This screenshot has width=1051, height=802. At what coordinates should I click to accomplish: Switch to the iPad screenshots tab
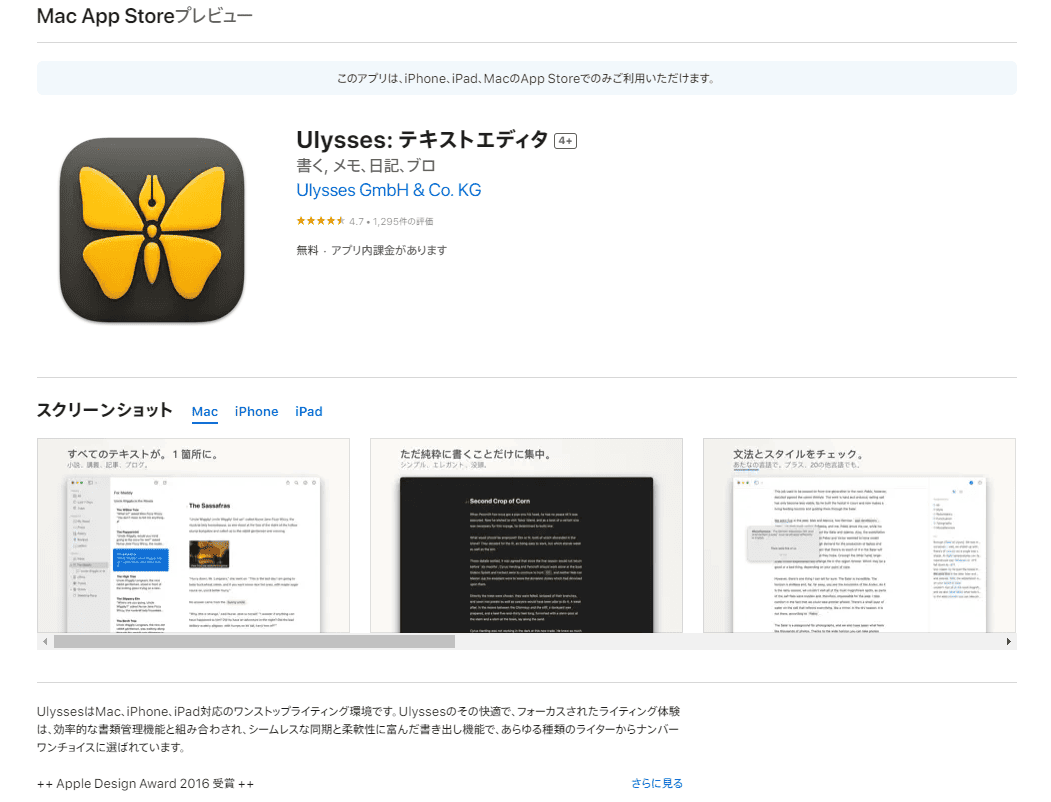308,411
